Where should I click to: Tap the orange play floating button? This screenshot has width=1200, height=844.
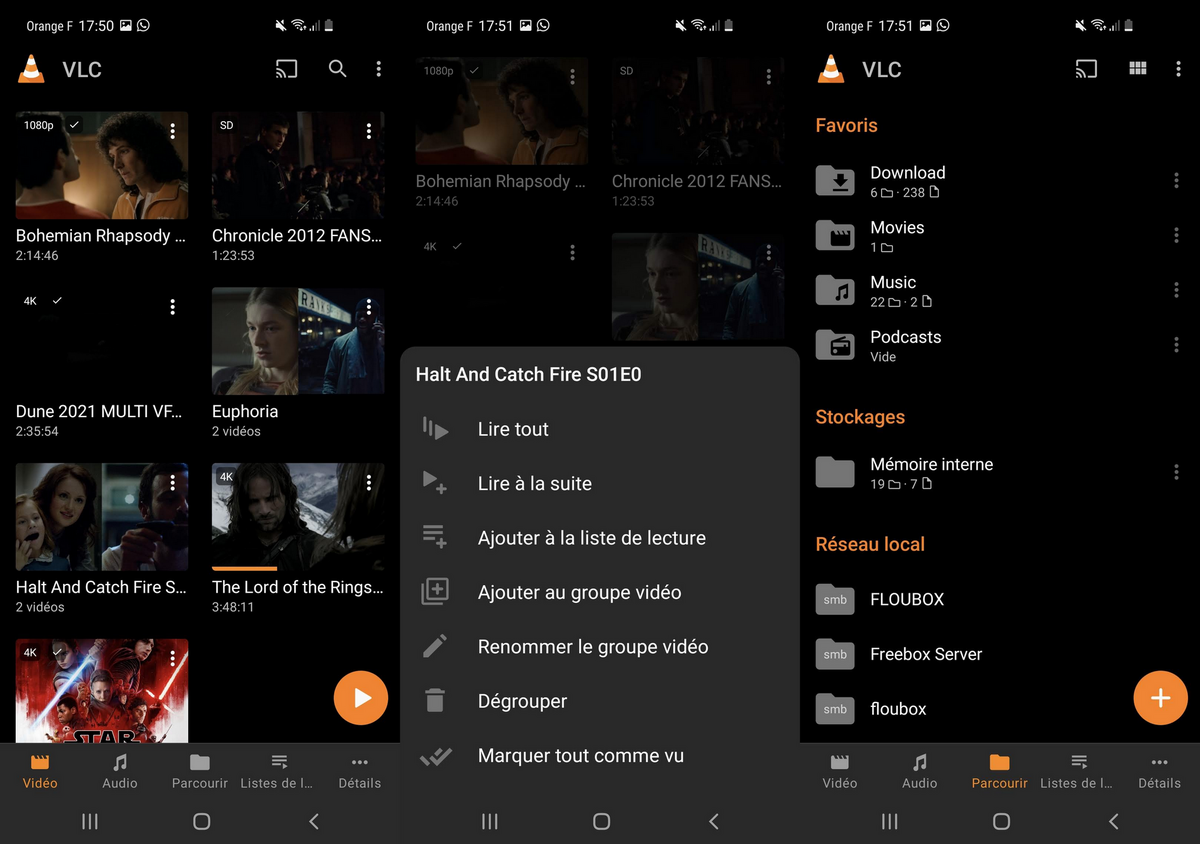point(360,697)
